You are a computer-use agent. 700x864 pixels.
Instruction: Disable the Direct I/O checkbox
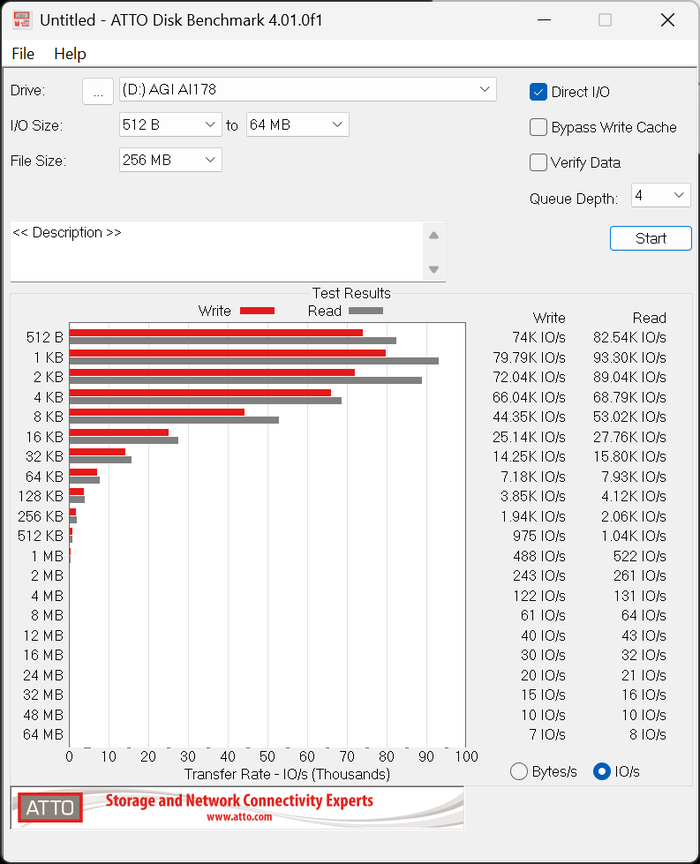(x=538, y=92)
